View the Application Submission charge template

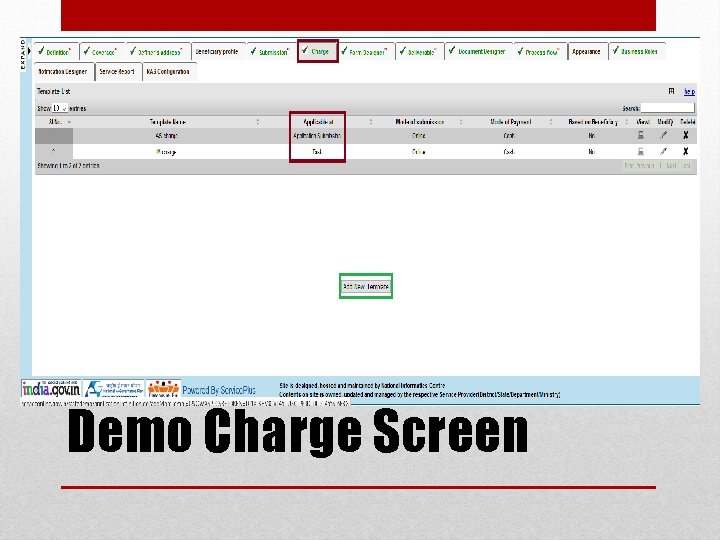[641, 135]
